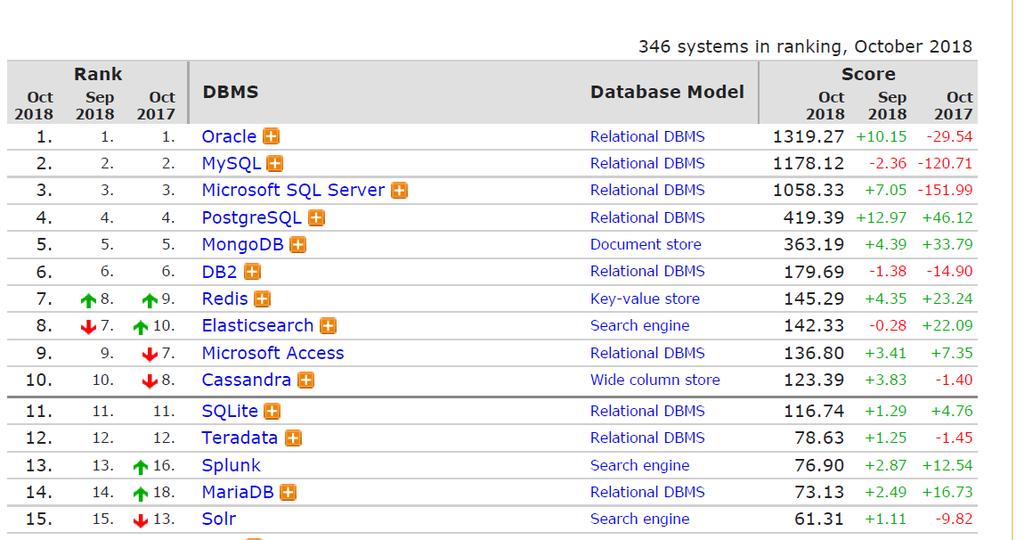Click the DBMS column header
The height and width of the screenshot is (540, 1024).
pos(231,91)
